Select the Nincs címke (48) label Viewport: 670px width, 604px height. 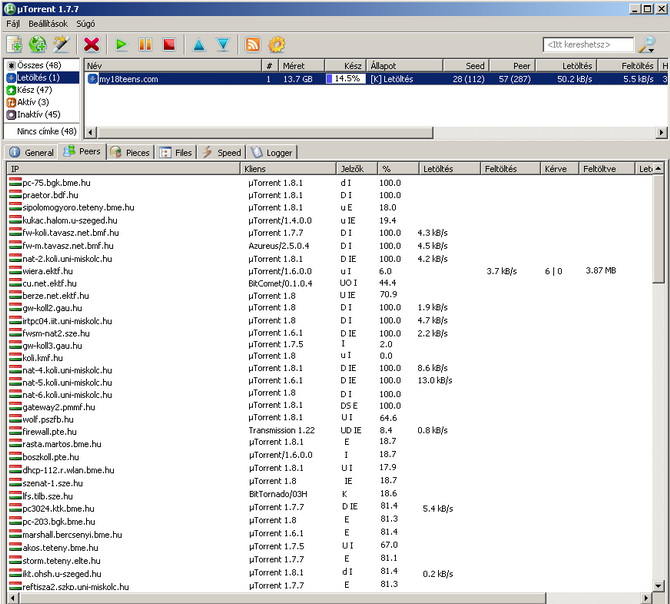pyautogui.click(x=47, y=131)
